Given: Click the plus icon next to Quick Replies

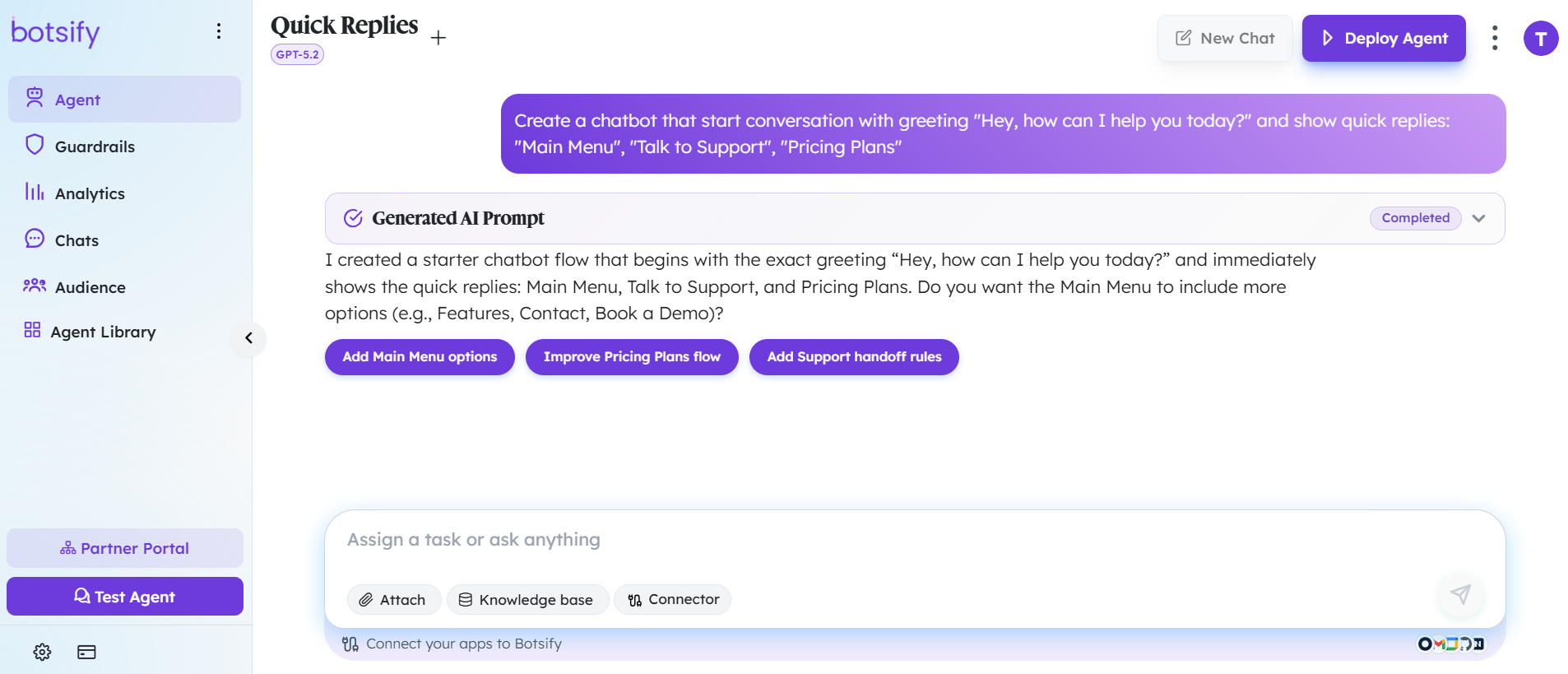Looking at the screenshot, I should click(438, 38).
